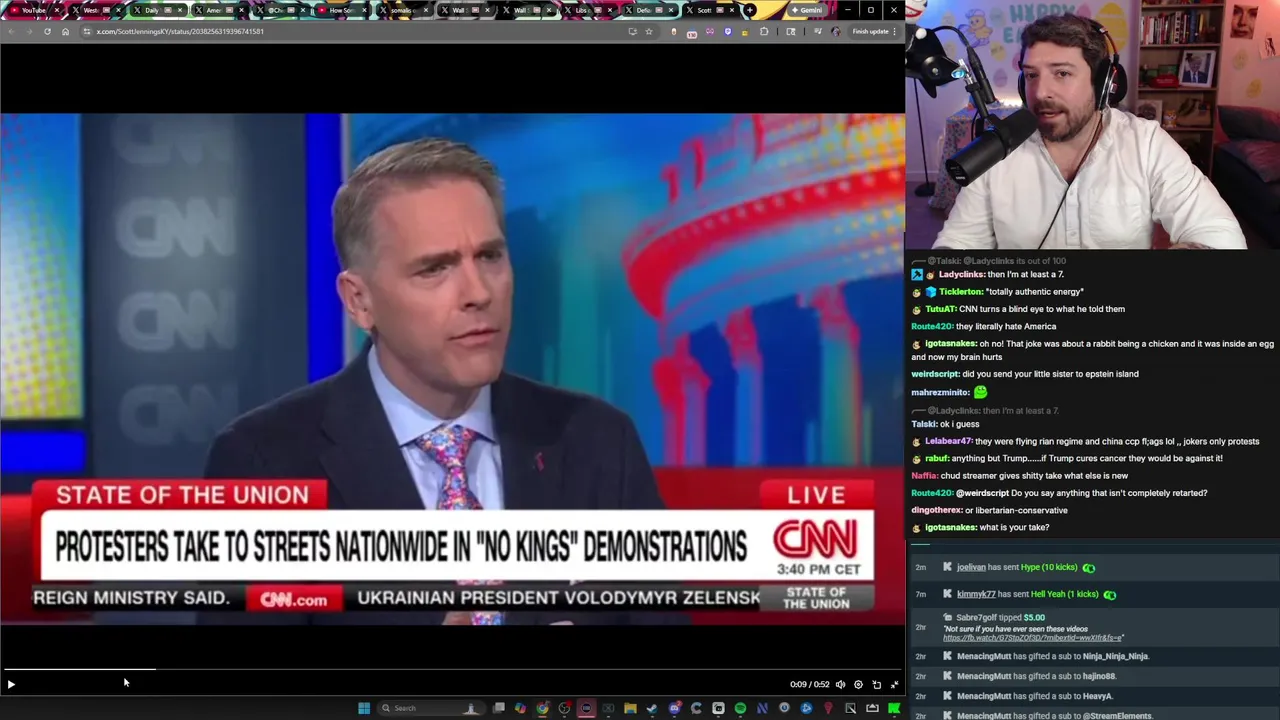Click the address bar URL
The height and width of the screenshot is (720, 1280).
pos(180,31)
